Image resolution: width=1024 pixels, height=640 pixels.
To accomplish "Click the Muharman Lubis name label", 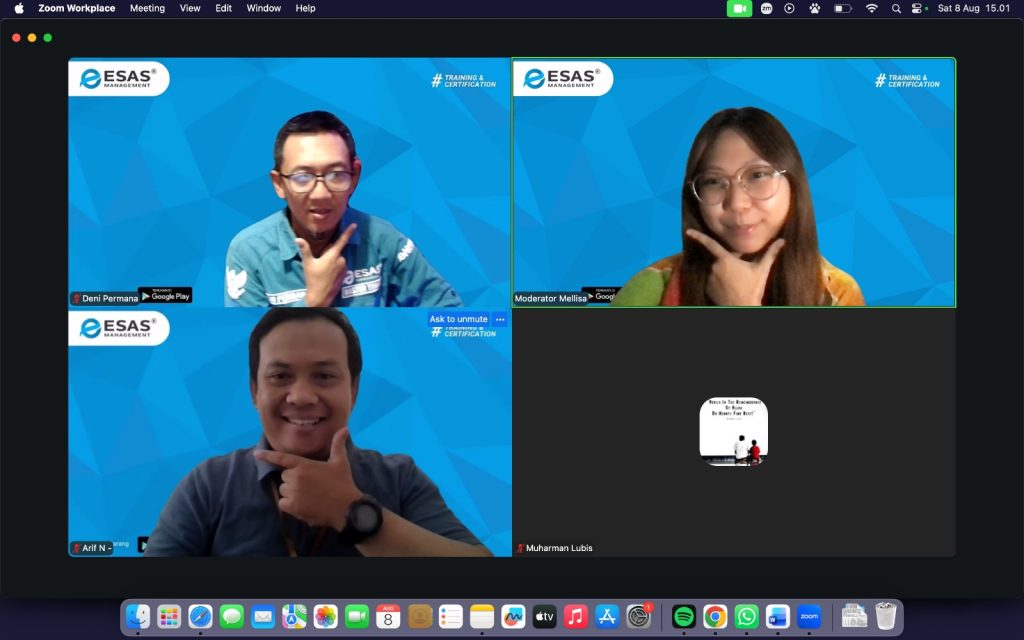I will coord(555,548).
